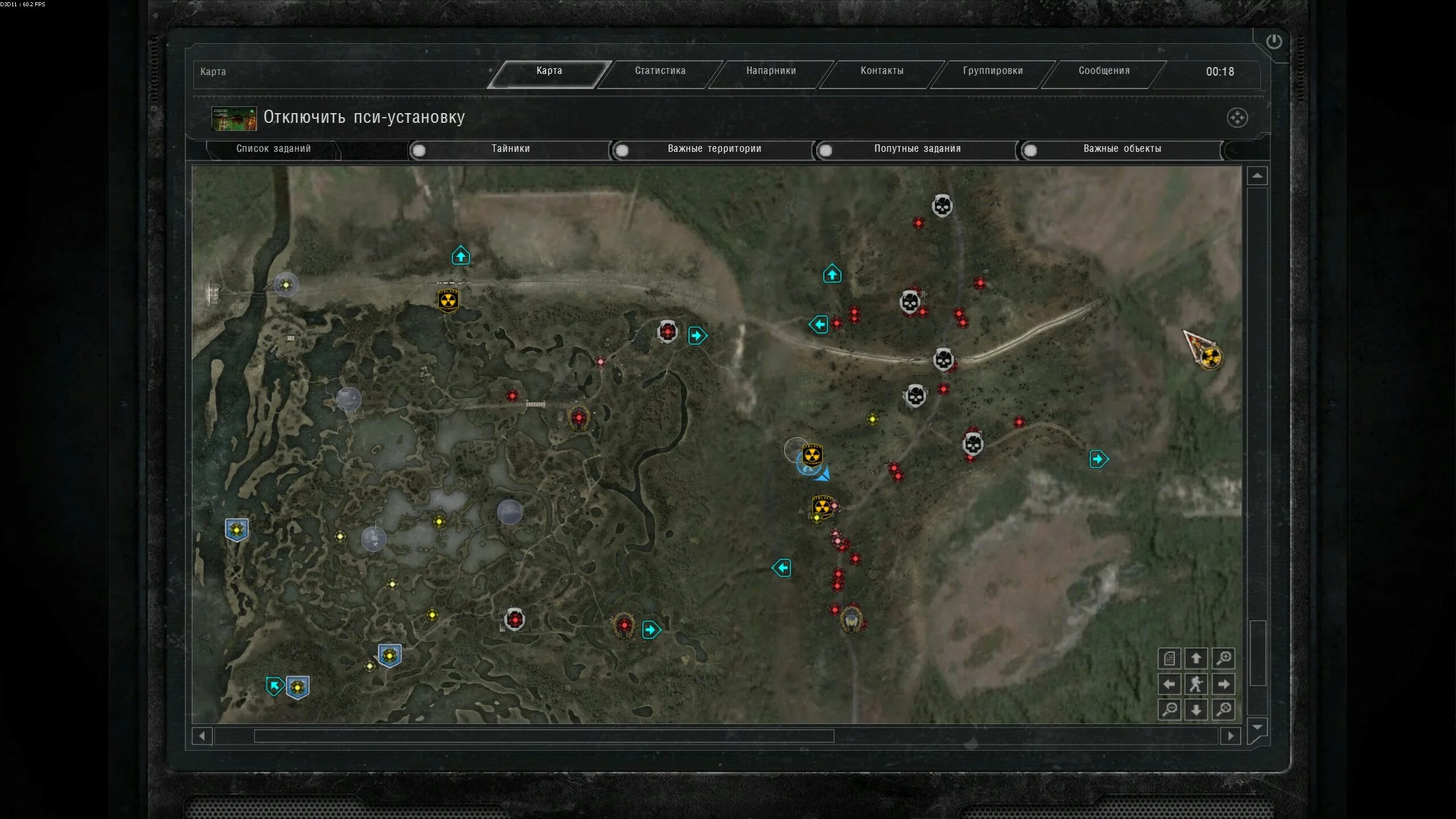Pan map left with arrow button
This screenshot has height=819, width=1456.
pyautogui.click(x=1169, y=684)
